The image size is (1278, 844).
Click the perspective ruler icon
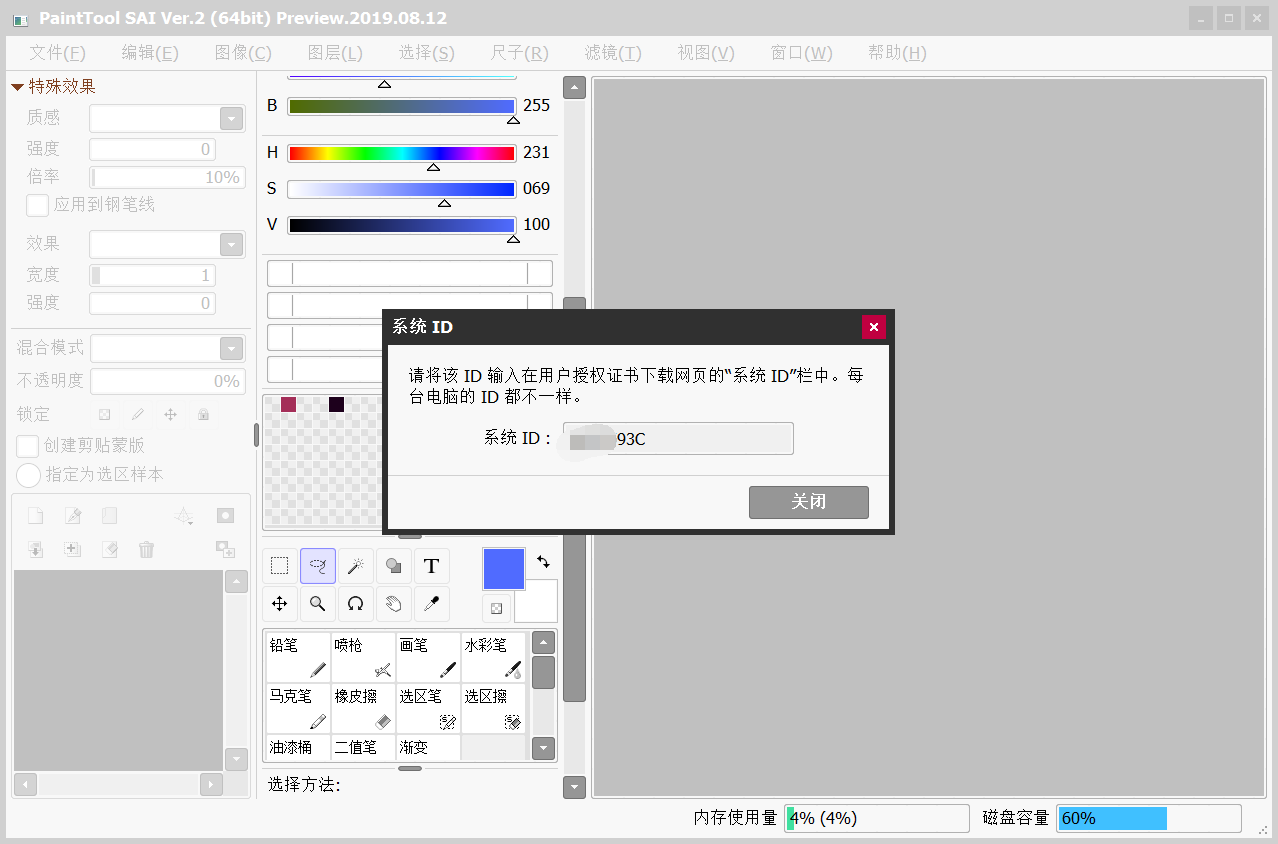[183, 516]
